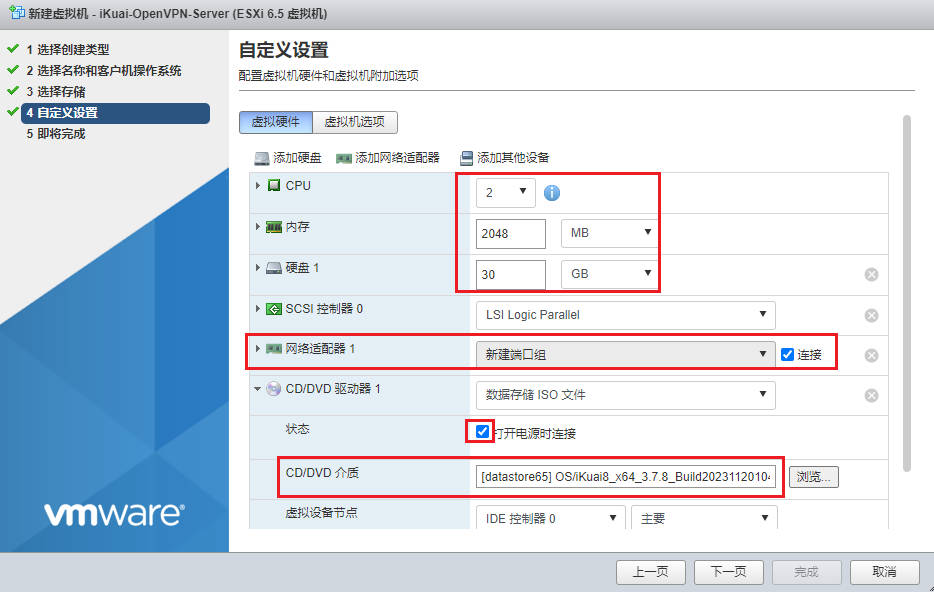
Task: Expand the 网络适配器 1 row
Action: pyautogui.click(x=258, y=348)
